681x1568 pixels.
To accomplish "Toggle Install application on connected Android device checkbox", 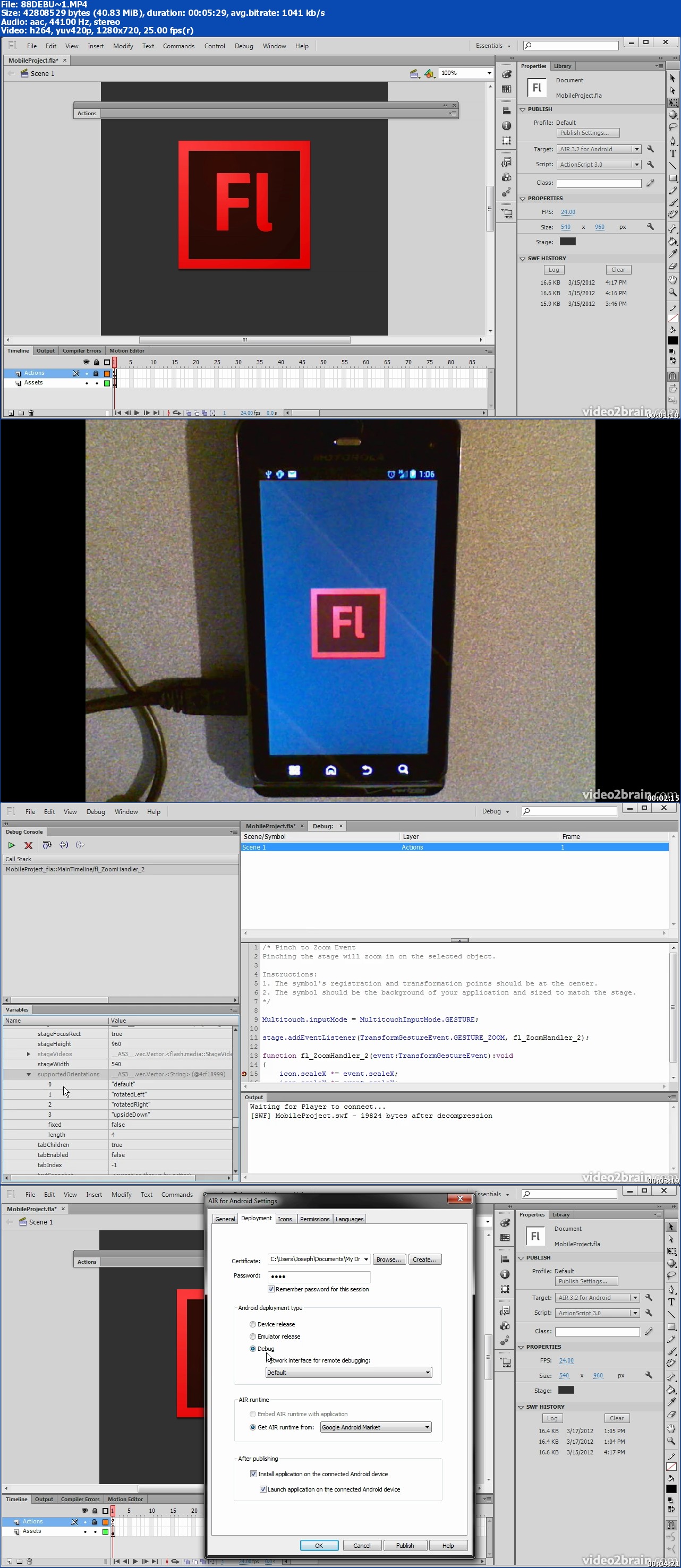I will 253,1474.
